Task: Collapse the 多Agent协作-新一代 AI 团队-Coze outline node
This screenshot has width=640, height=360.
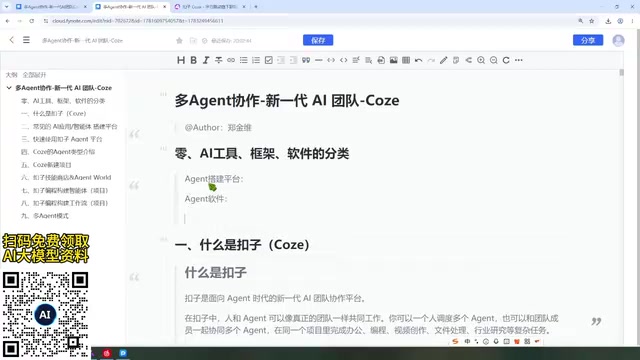Action: point(9,88)
